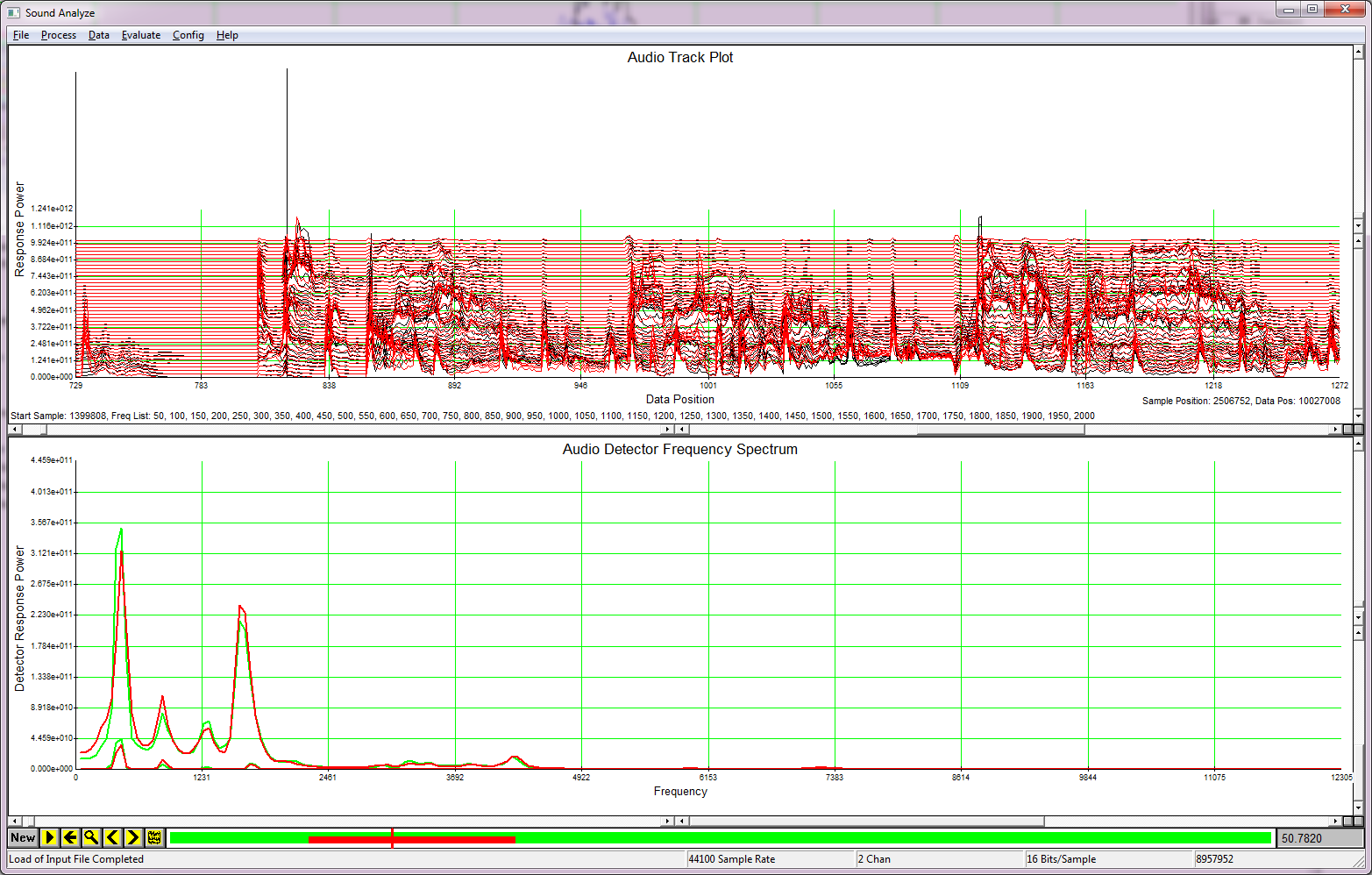The image size is (1372, 875).
Task: Click the left chevron step-back icon
Action: (112, 837)
